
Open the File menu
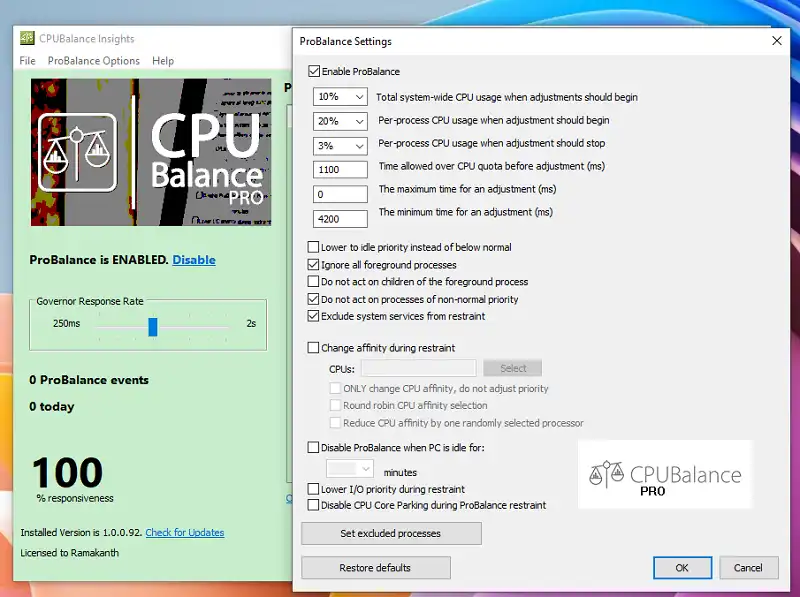coord(28,61)
